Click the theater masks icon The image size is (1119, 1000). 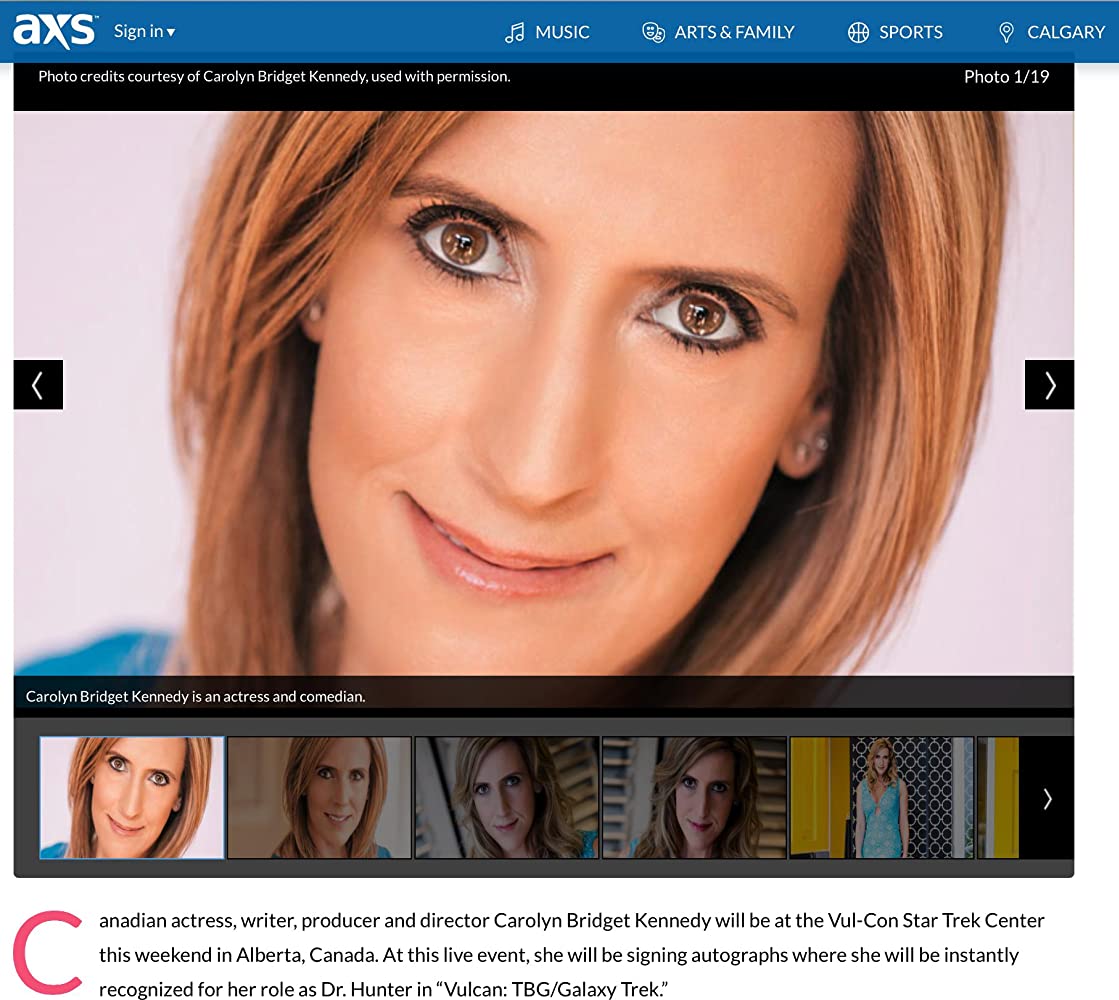tap(653, 33)
